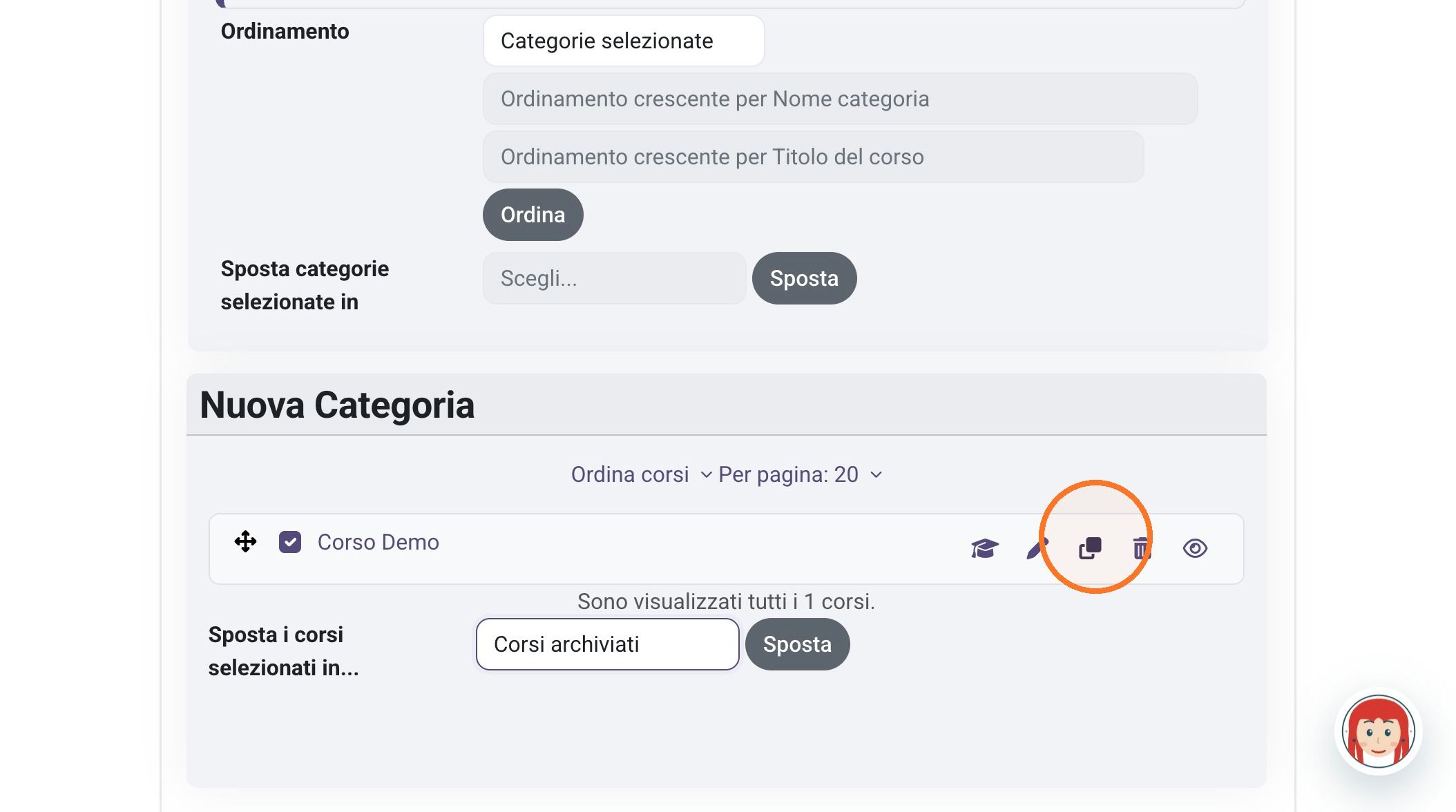Open the Ordinamento crescente per Titolo del corso dropdown
This screenshot has height=812, width=1456.
(x=813, y=157)
